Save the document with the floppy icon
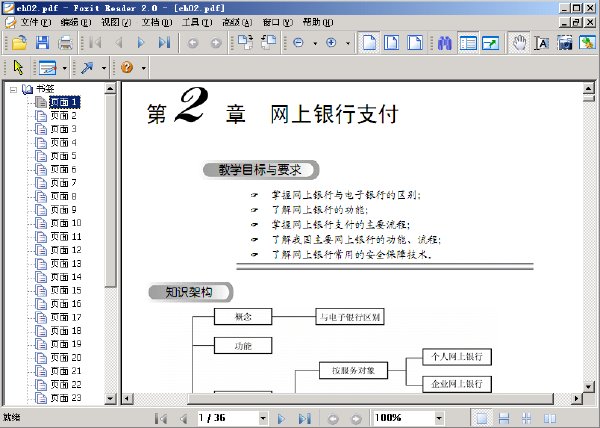Viewport: 600px width, 428px height. coord(42,42)
